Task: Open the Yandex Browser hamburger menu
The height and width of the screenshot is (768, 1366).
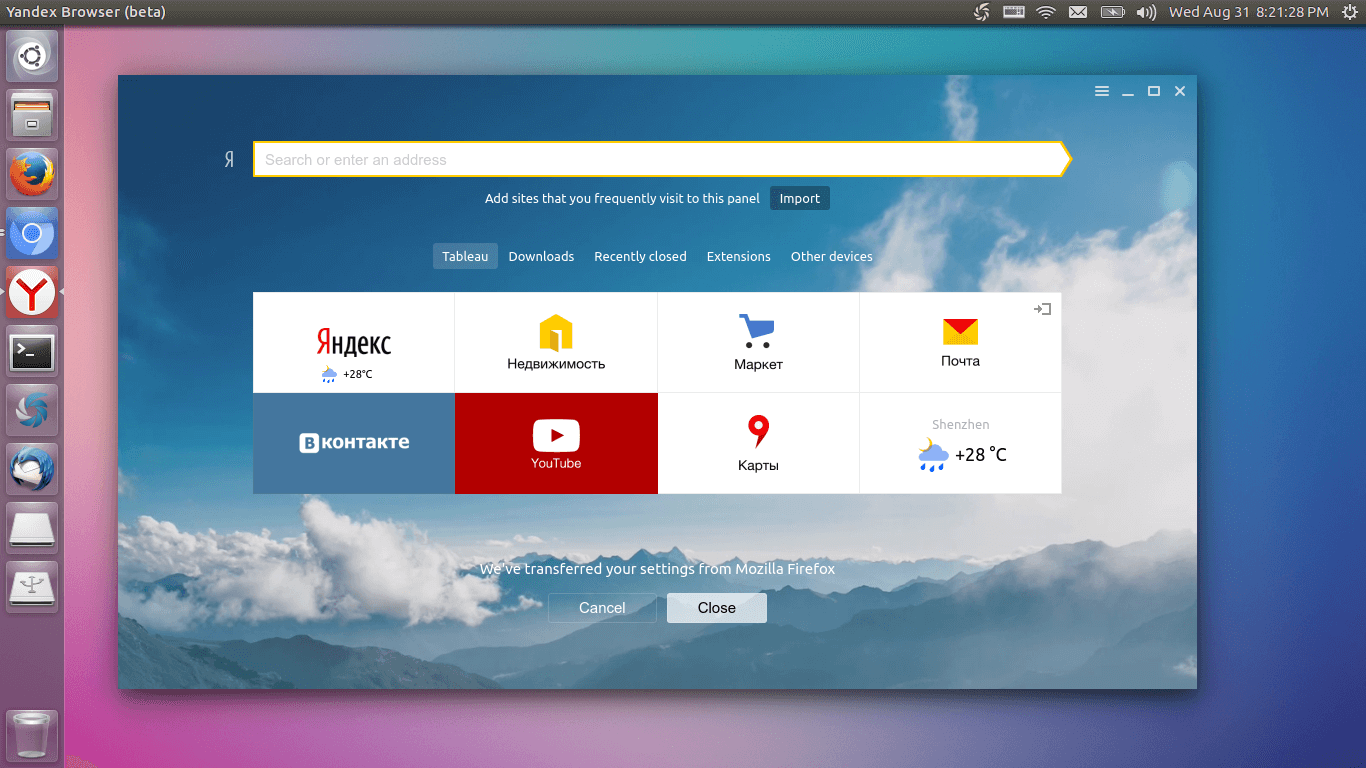Action: [1102, 91]
